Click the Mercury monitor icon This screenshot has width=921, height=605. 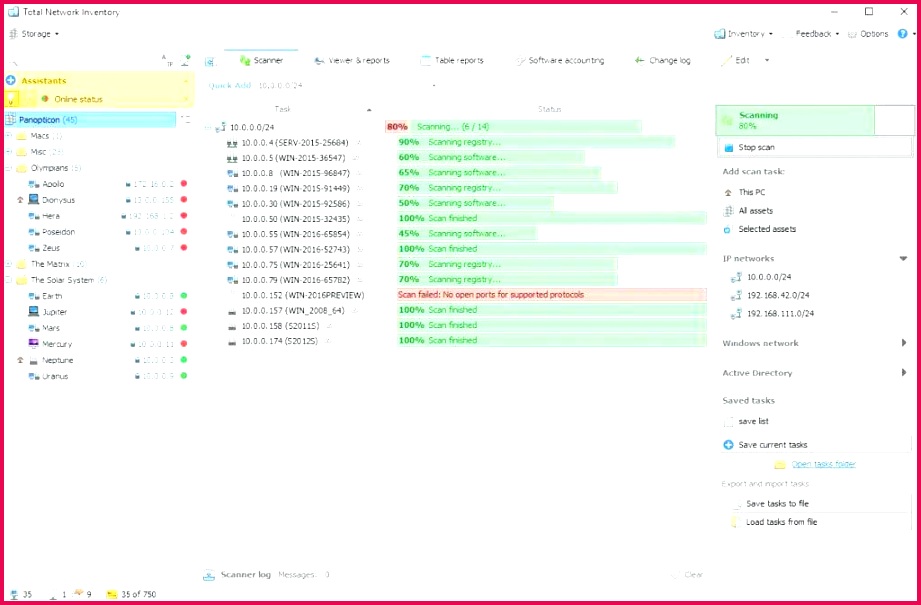[x=33, y=344]
